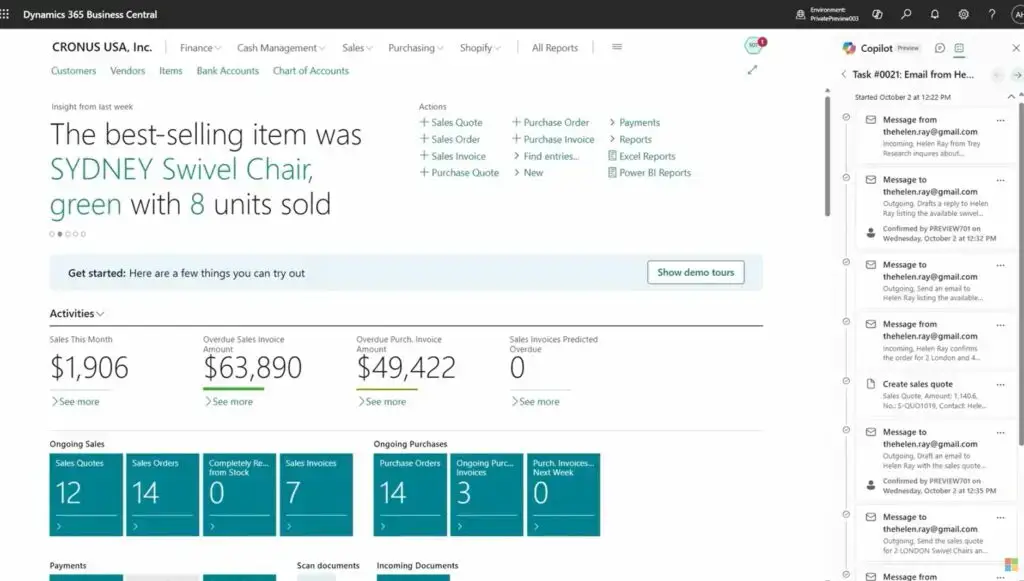Open All Reports menu item
1024x581 pixels.
(x=554, y=48)
